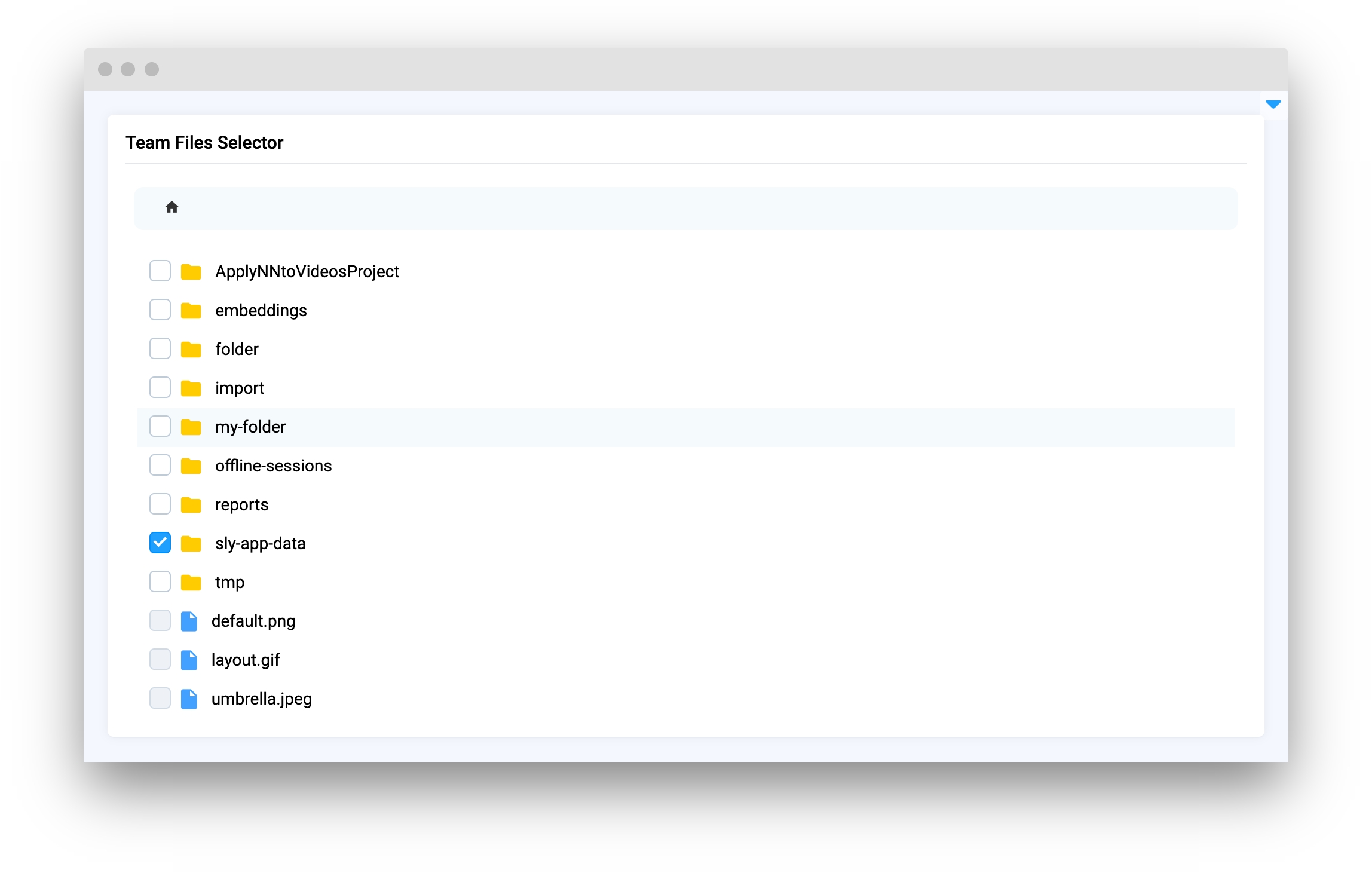1372x882 pixels.
Task: Click the ApplyNNtoVideosProject folder icon
Action: tap(191, 271)
